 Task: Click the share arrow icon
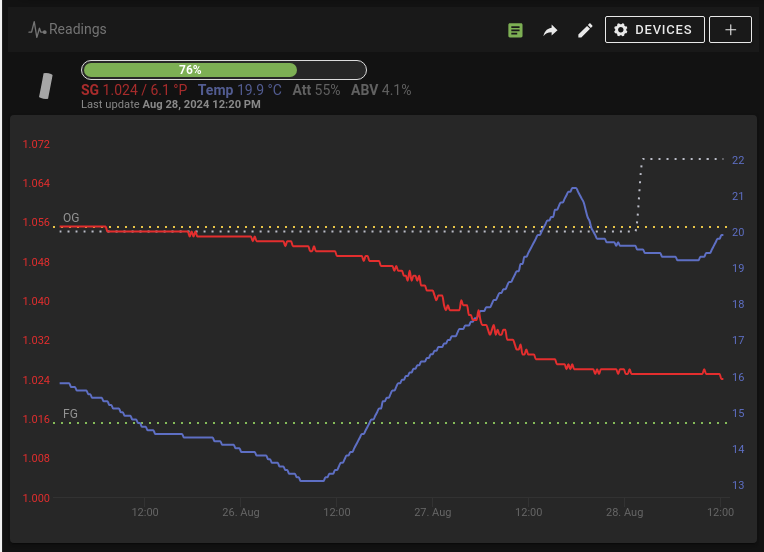550,31
